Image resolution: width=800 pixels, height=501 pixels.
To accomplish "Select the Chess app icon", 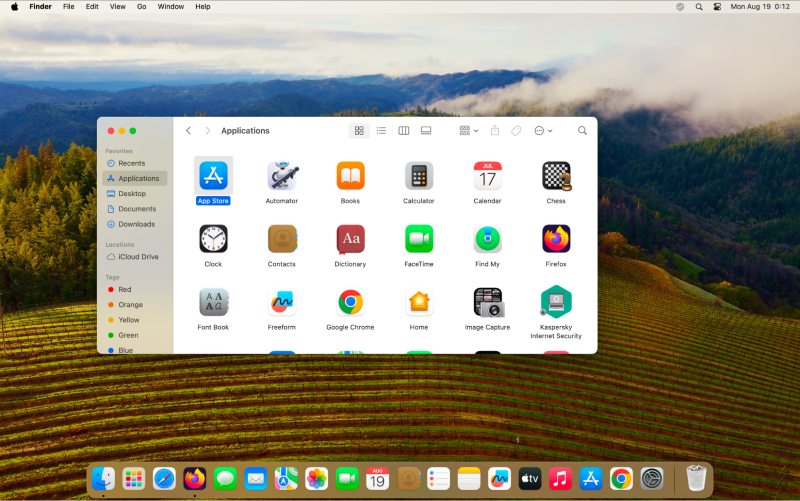I will pyautogui.click(x=556, y=176).
